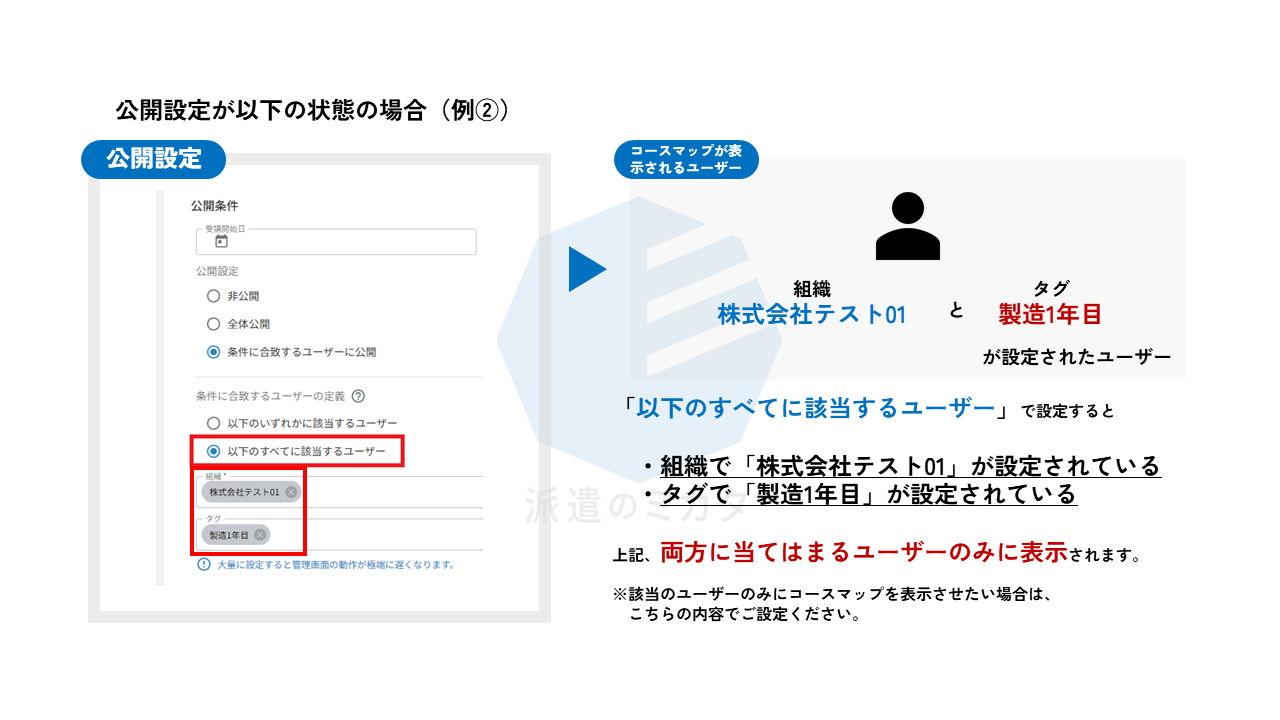
Task: Click the blue 株式会社テスト01 organization text
Action: (812, 314)
